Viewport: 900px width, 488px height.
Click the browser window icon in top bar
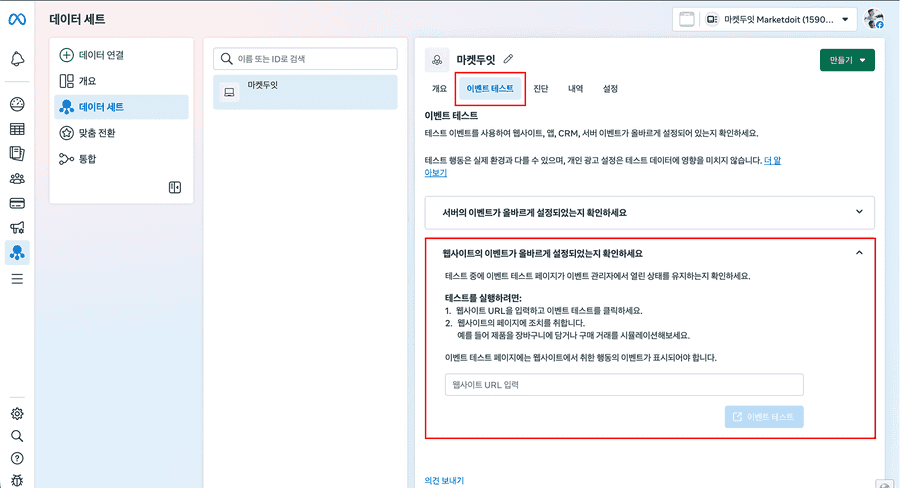[686, 19]
